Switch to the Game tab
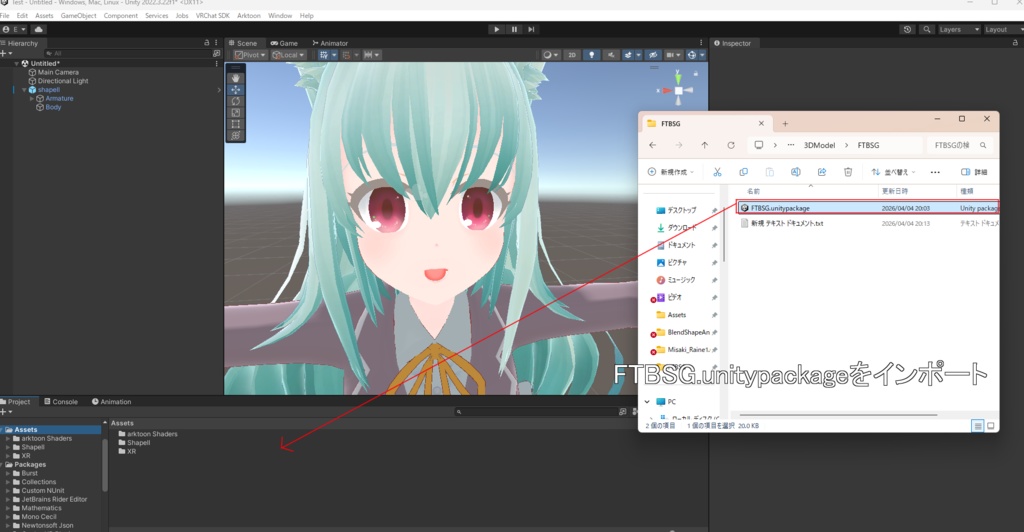The height and width of the screenshot is (532, 1024). [x=284, y=43]
